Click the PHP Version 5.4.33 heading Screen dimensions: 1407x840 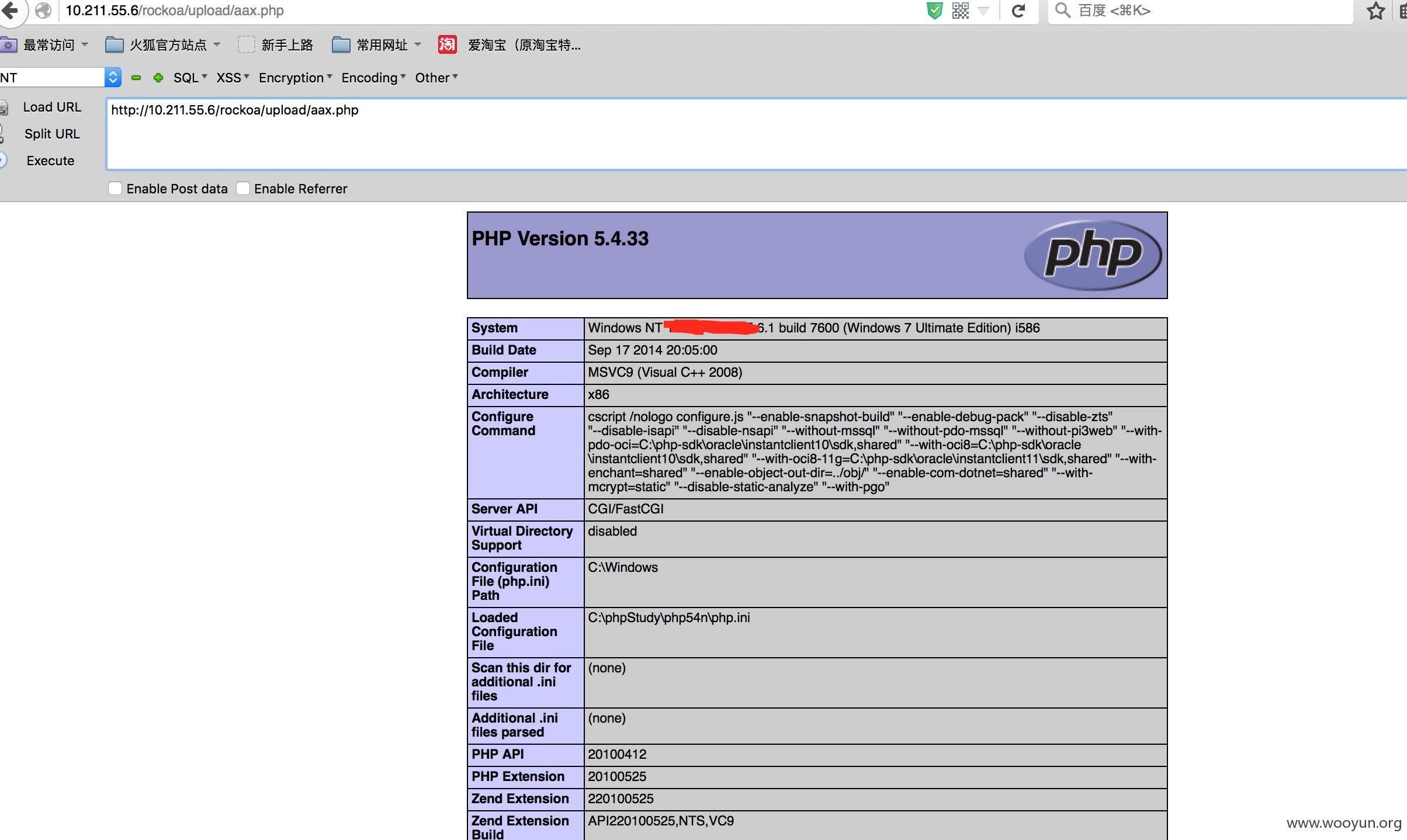[x=560, y=238]
